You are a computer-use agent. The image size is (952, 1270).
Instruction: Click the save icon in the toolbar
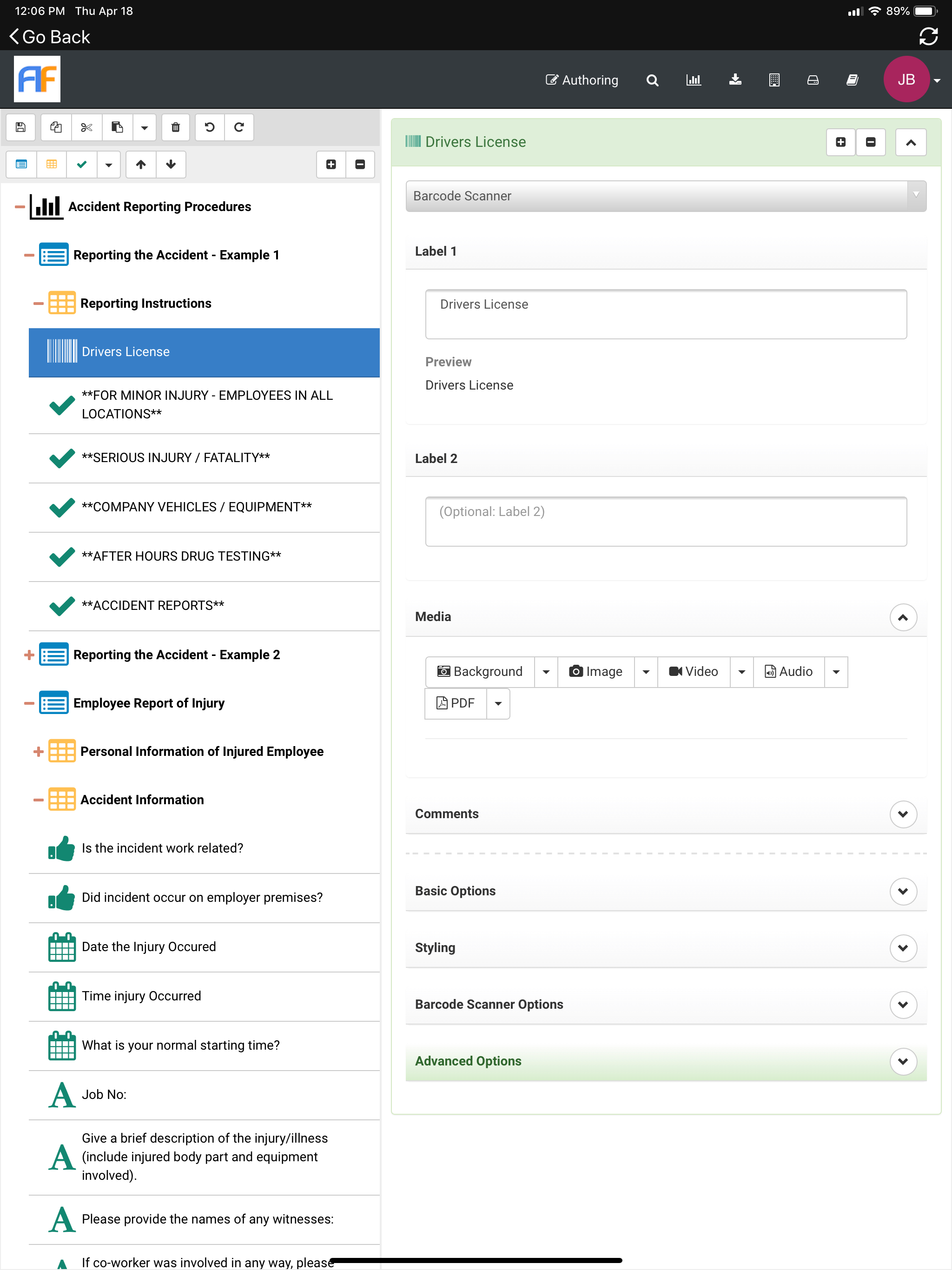click(20, 127)
